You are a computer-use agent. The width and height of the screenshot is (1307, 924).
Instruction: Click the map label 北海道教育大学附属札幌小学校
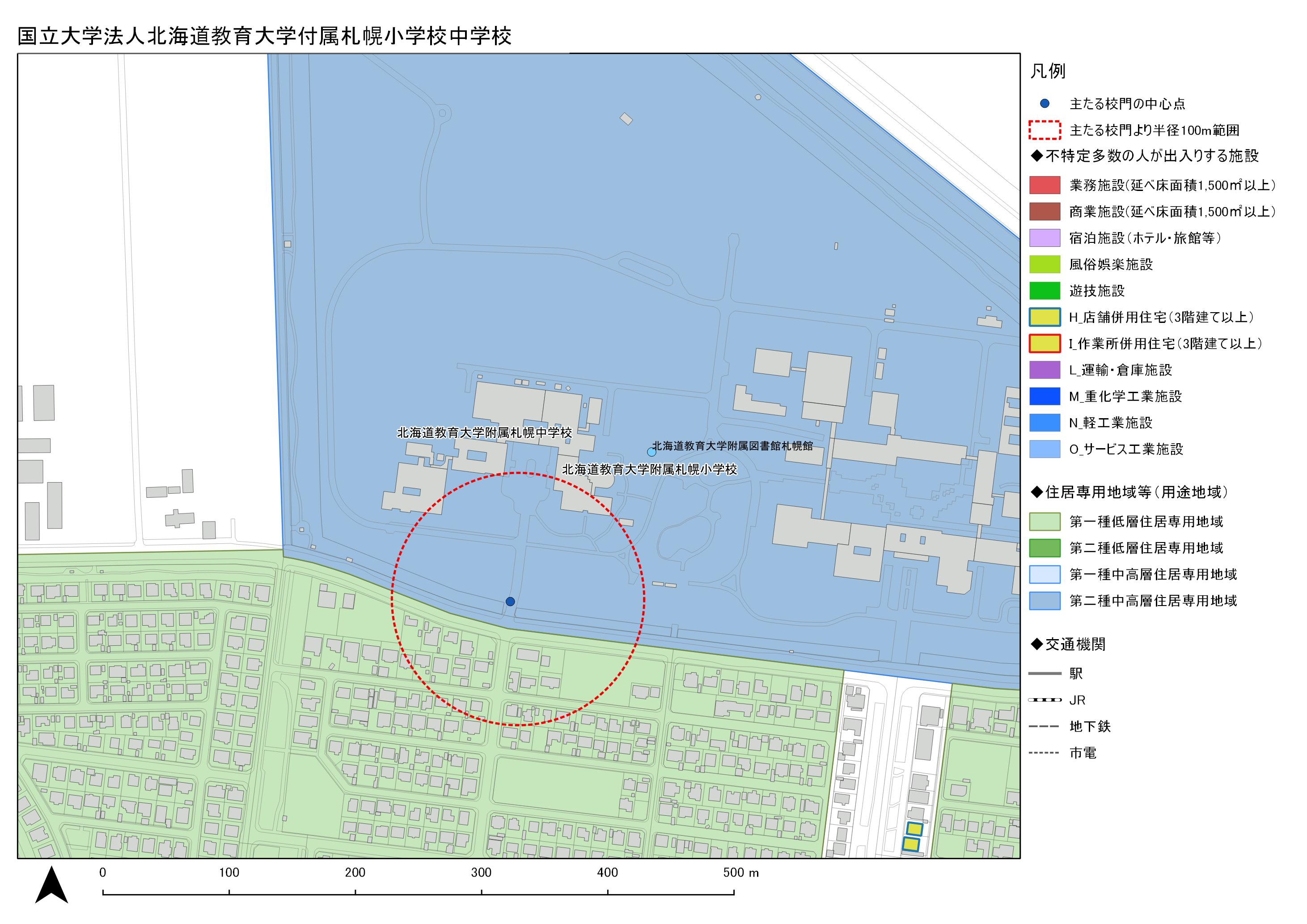pyautogui.click(x=650, y=470)
